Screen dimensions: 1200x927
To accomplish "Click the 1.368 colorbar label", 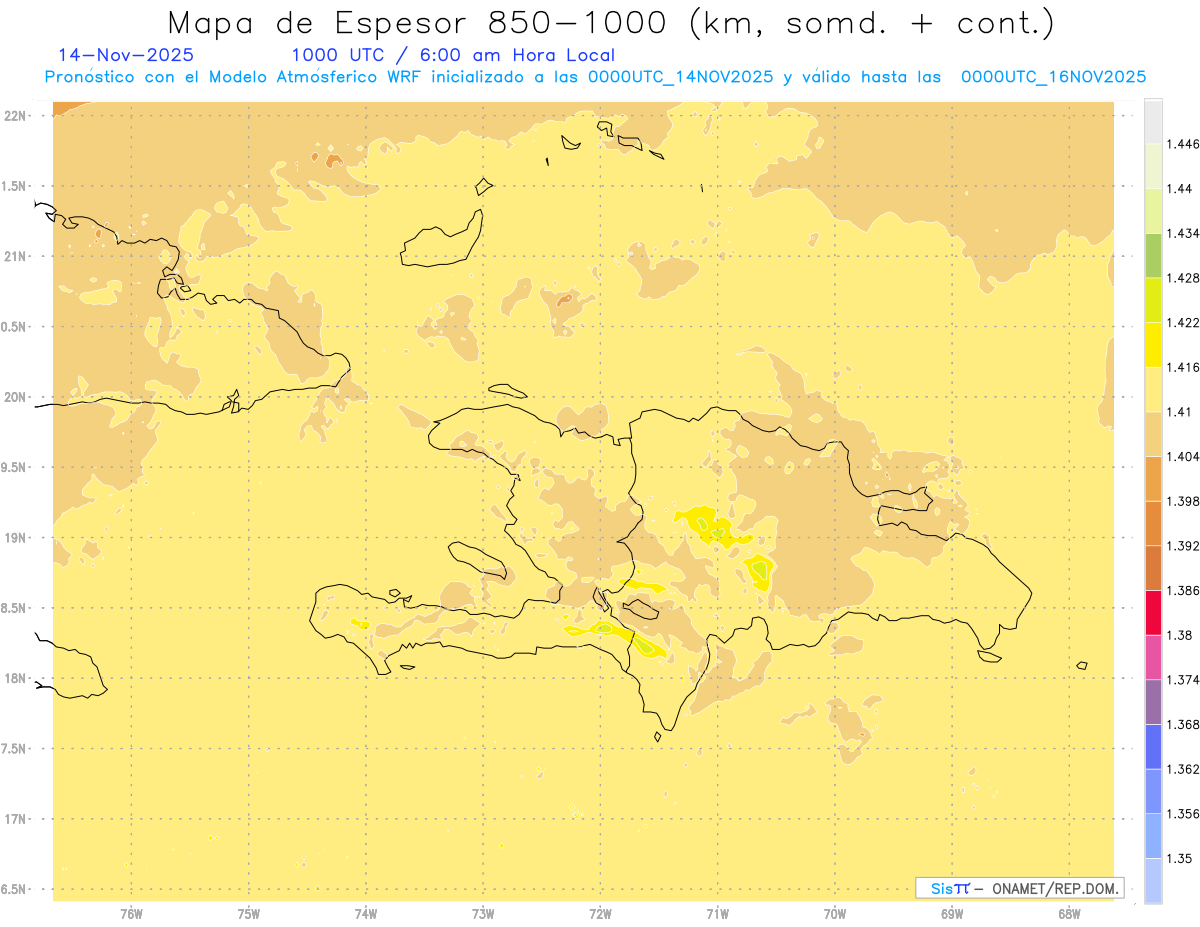I will pyautogui.click(x=1183, y=724).
